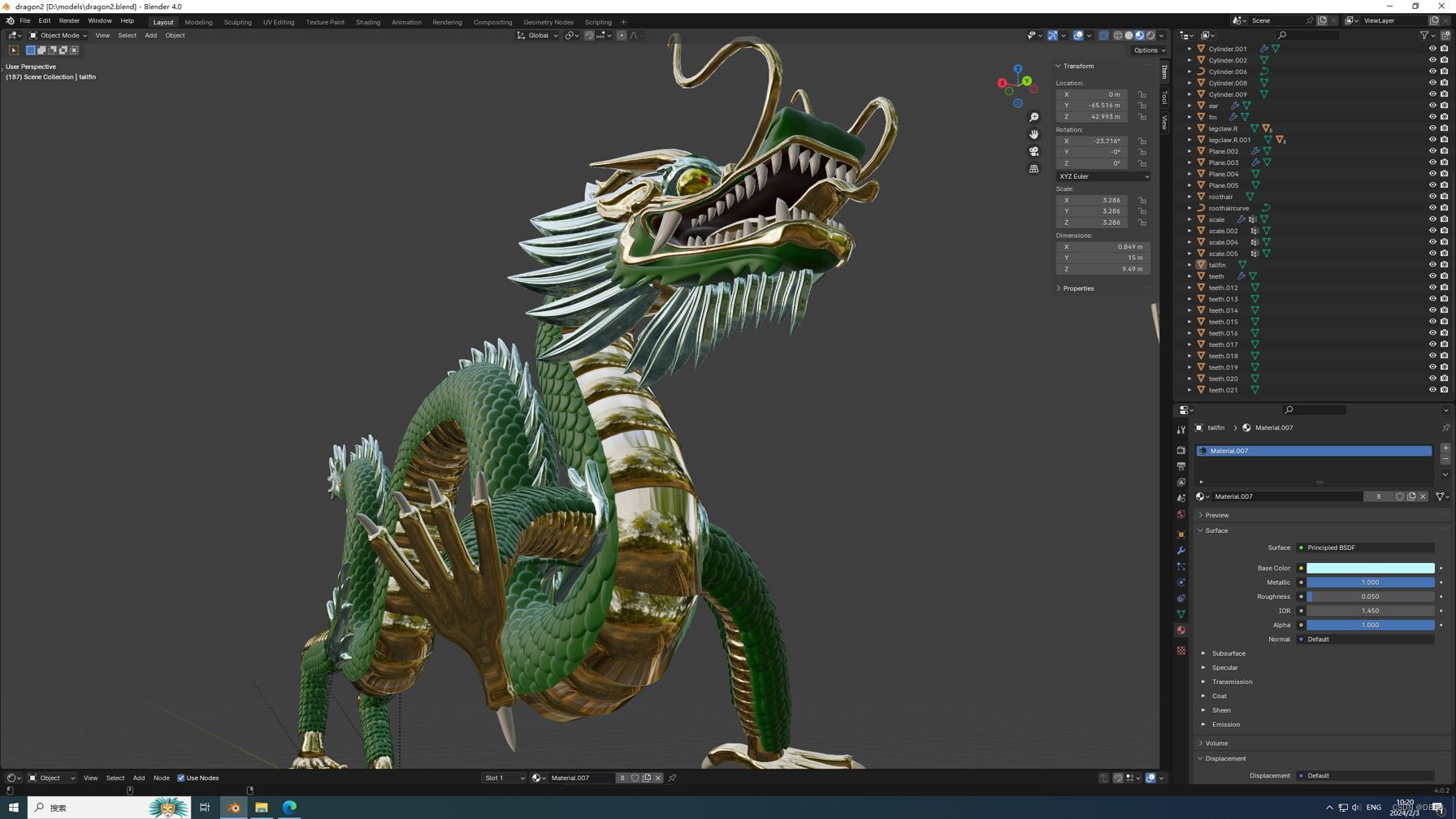Open Tool properties tab in properties editor
The width and height of the screenshot is (1456, 819).
pyautogui.click(x=1181, y=430)
